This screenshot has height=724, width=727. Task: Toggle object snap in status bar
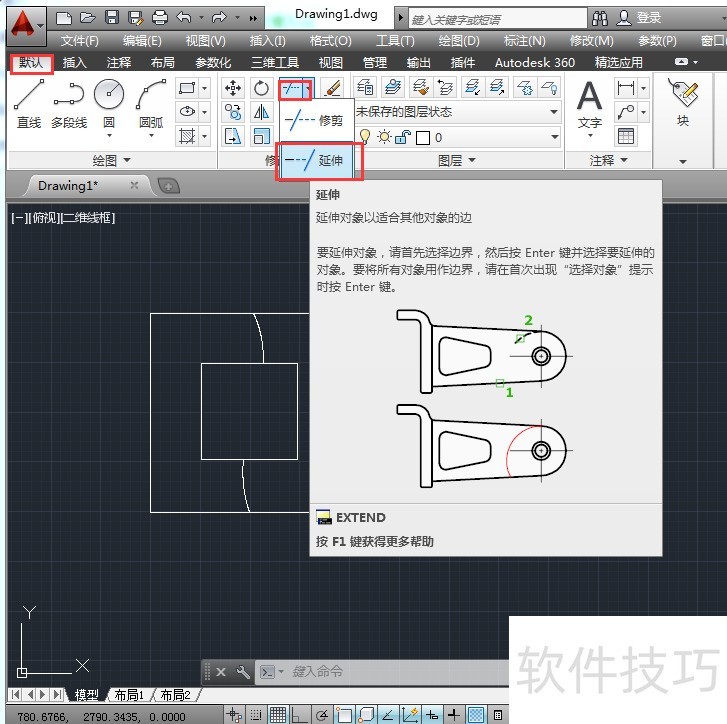(x=344, y=715)
